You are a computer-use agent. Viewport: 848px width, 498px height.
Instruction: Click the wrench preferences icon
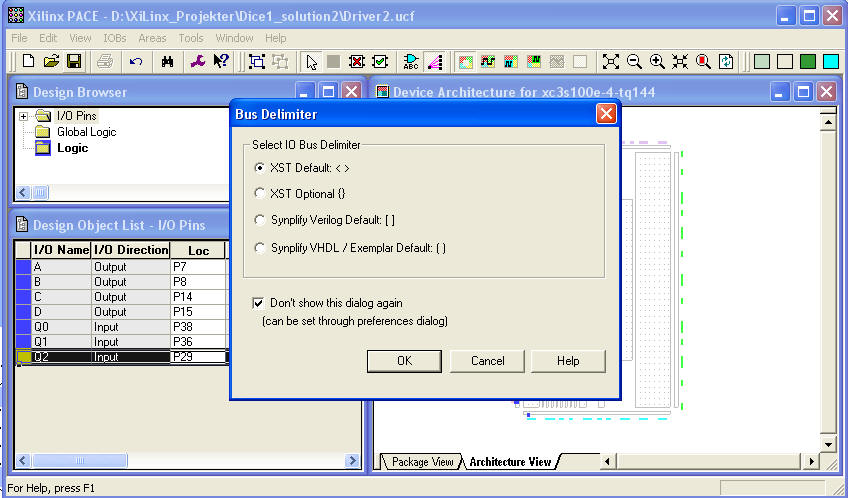[198, 61]
